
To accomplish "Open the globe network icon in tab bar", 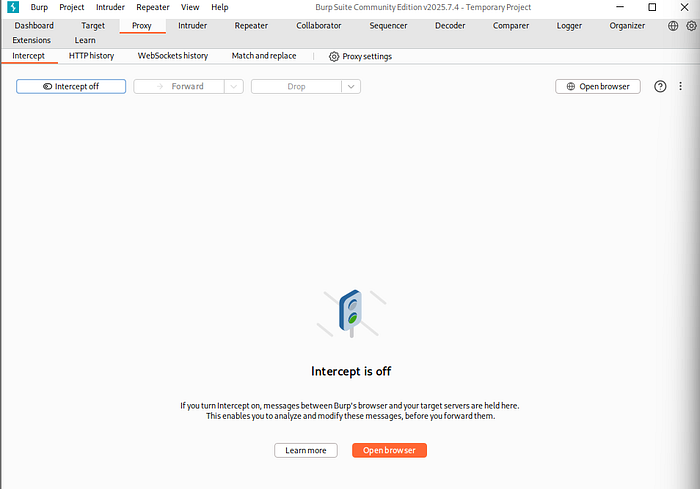I will click(x=673, y=26).
